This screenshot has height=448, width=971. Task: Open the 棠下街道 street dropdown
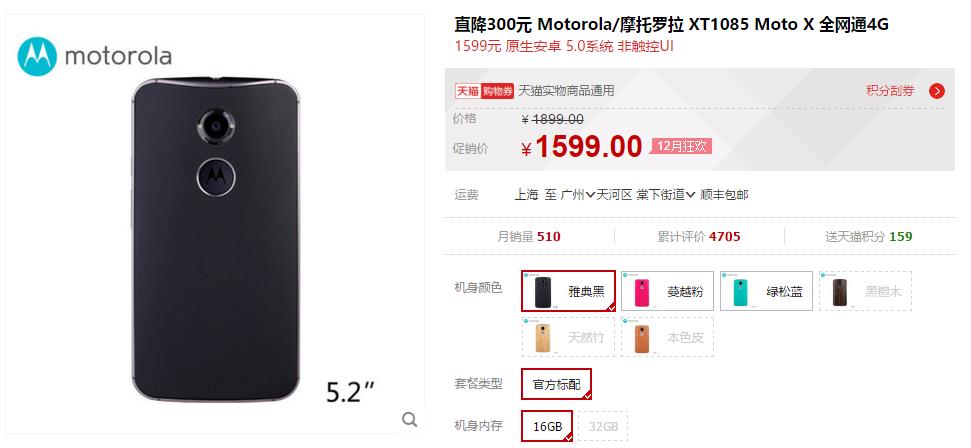666,195
